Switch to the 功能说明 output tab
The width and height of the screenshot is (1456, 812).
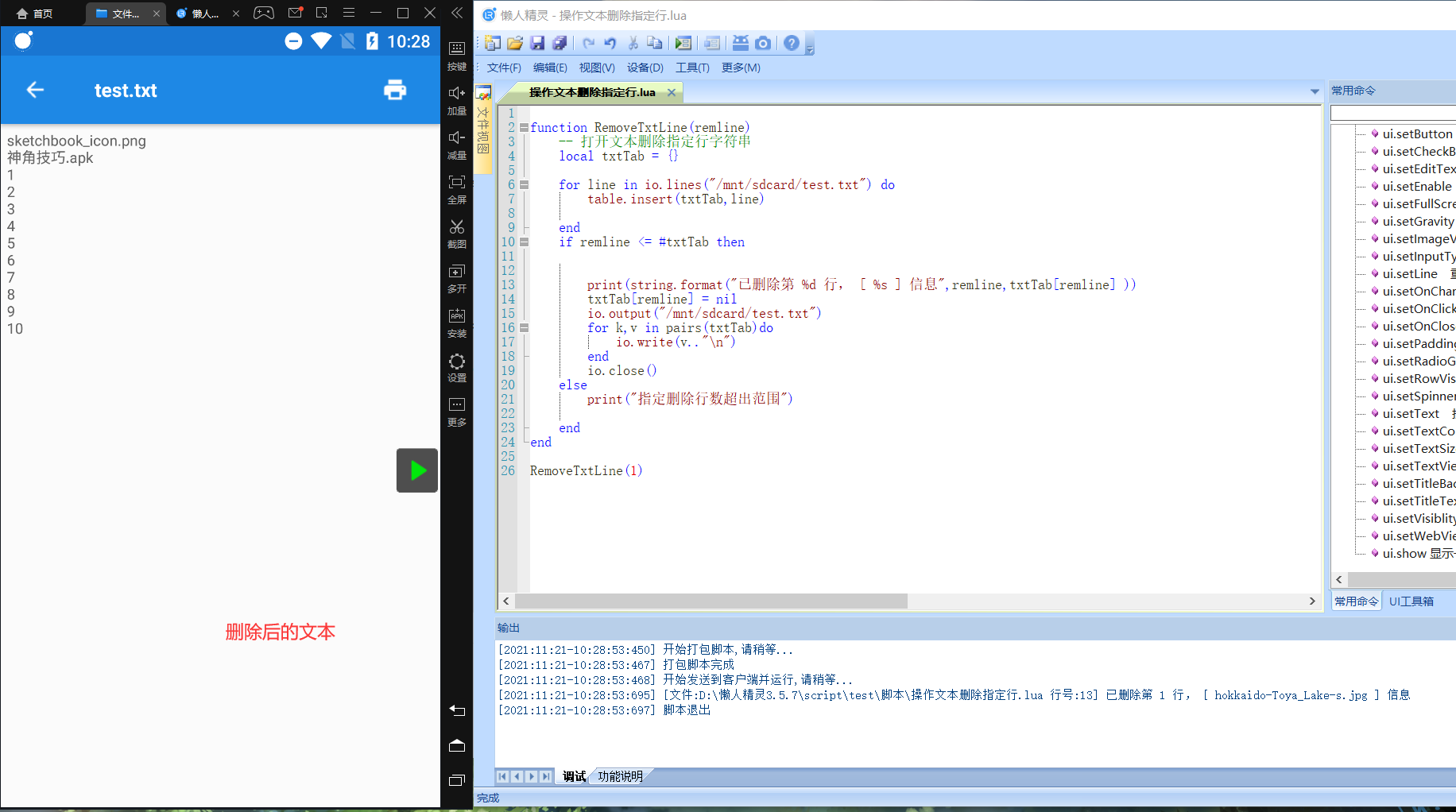click(x=620, y=776)
